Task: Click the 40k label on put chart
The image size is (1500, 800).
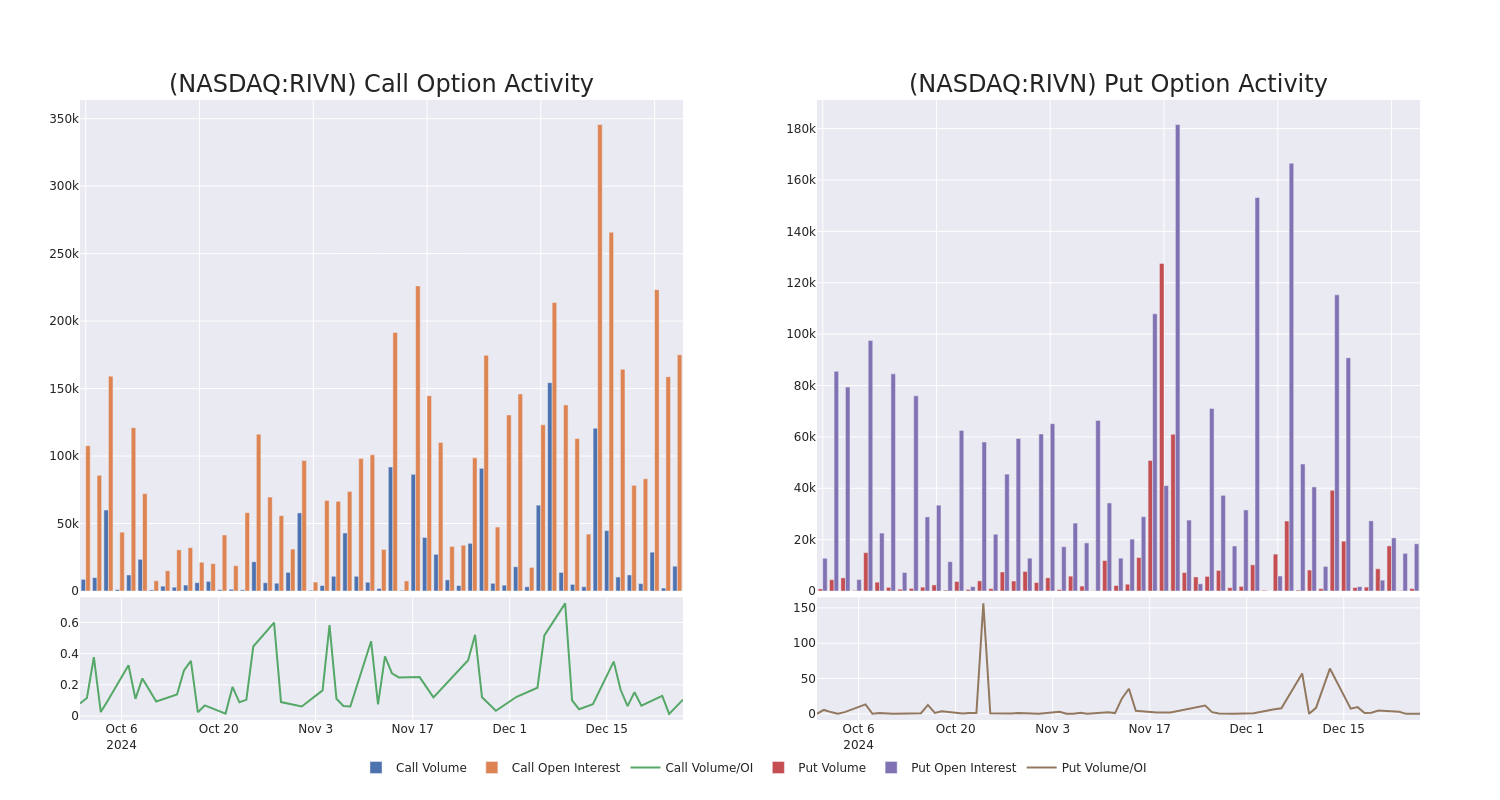Action: tap(805, 488)
